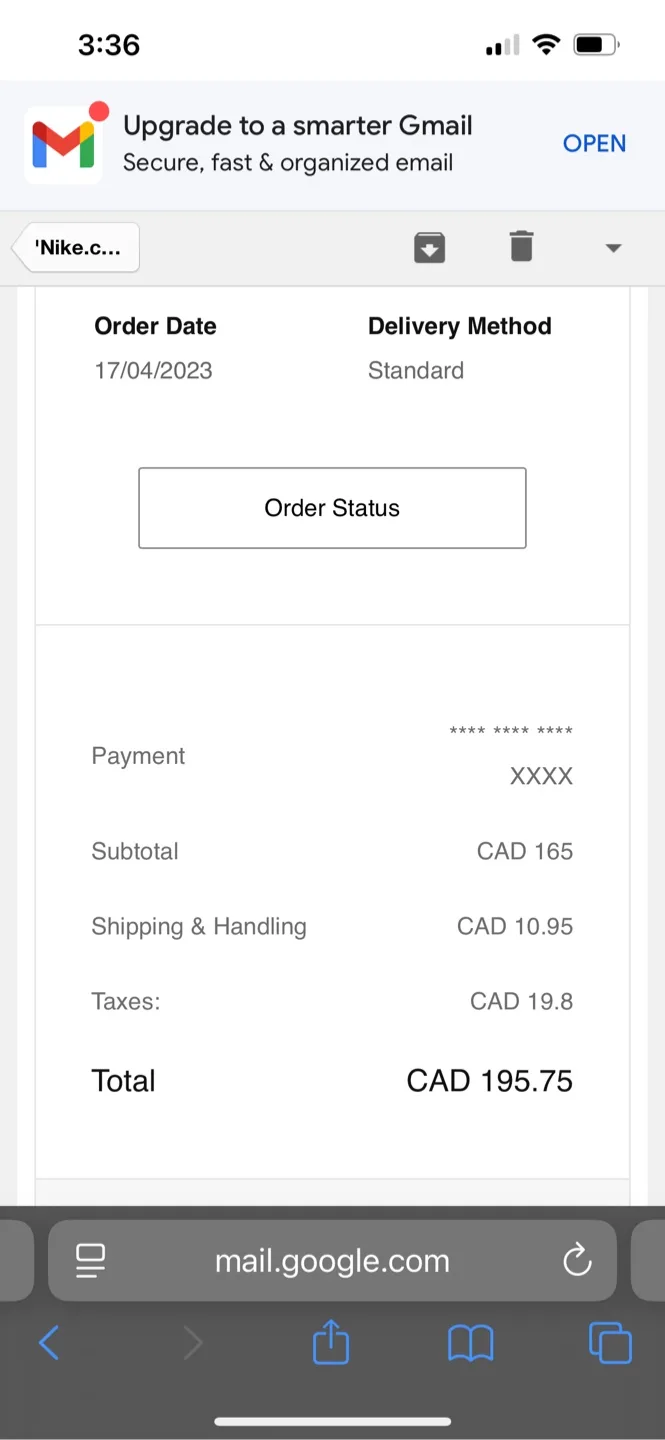Tap the order date 17/04/2023
This screenshot has width=665, height=1440.
(x=154, y=371)
